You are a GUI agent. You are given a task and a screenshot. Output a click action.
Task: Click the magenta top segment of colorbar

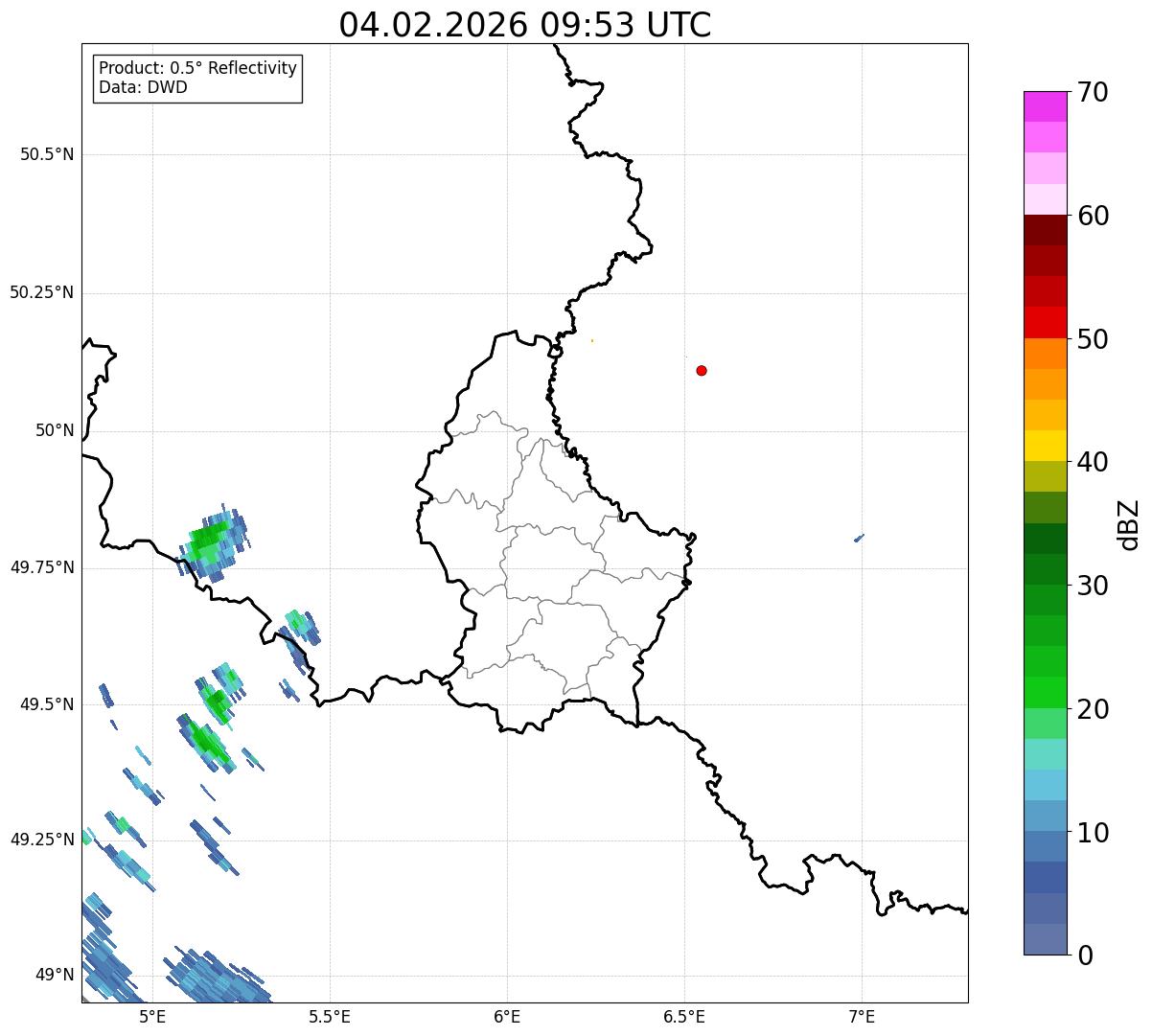click(x=1045, y=106)
